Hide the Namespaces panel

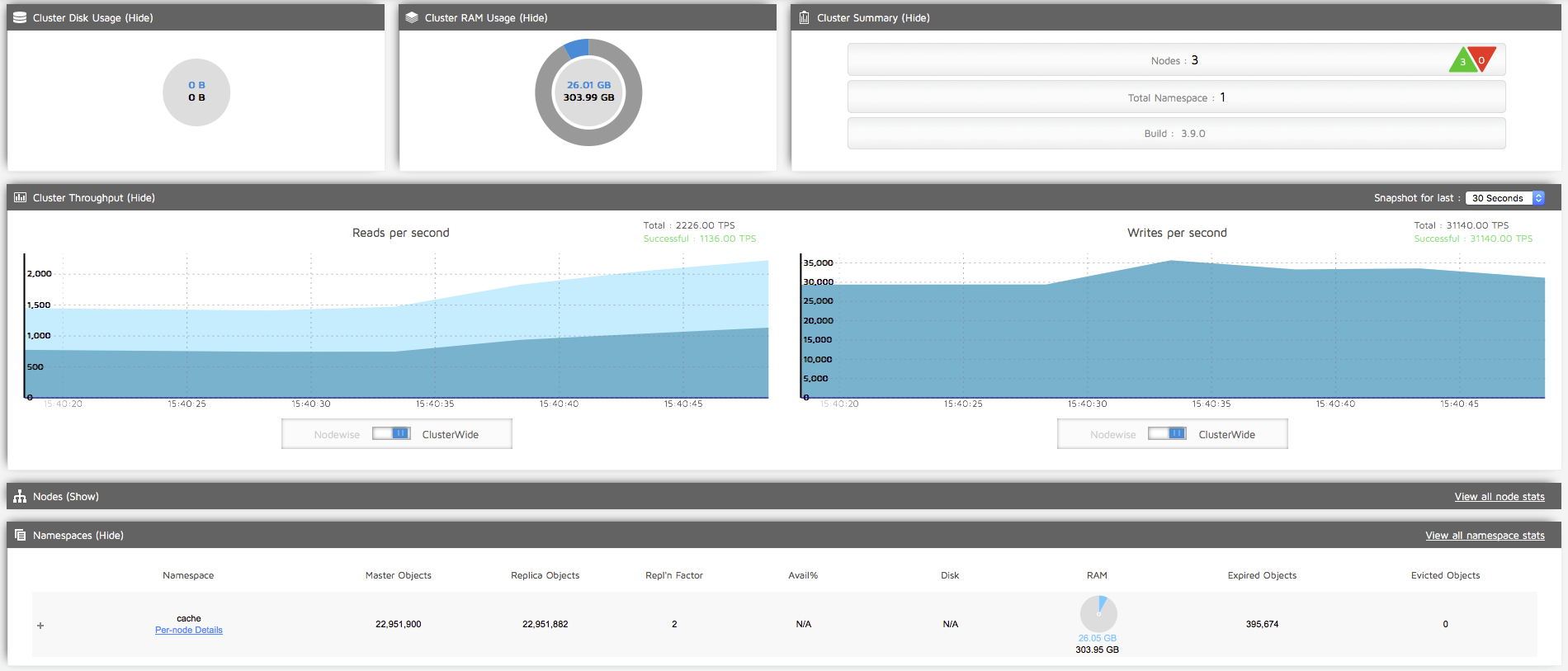(110, 535)
